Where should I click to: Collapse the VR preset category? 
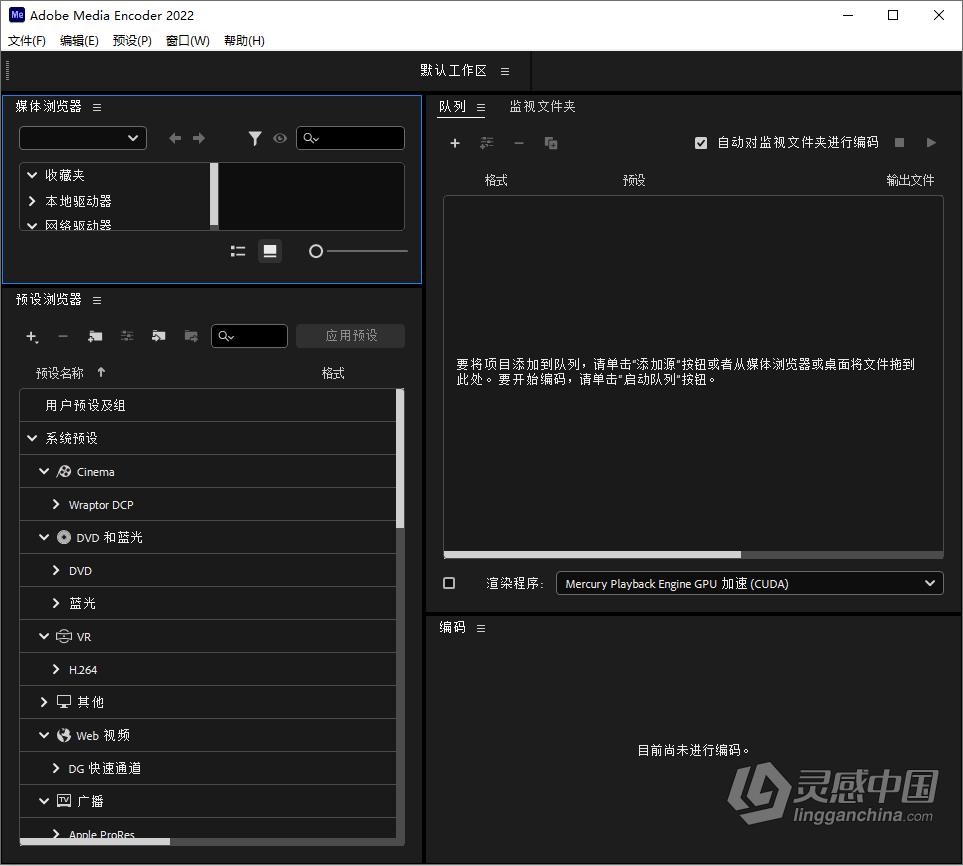44,636
